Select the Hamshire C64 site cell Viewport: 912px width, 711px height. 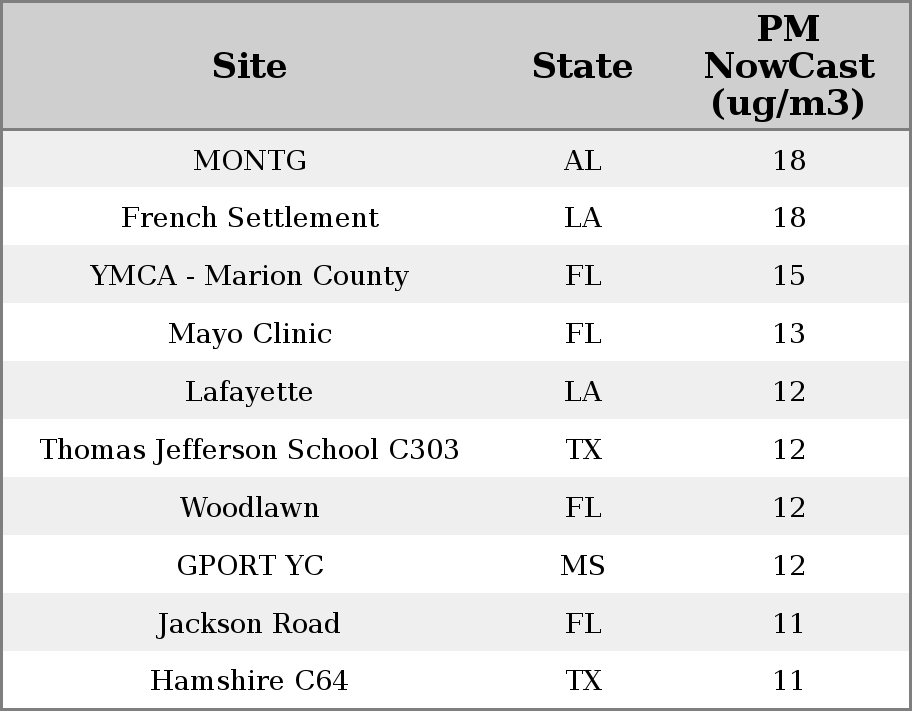coord(249,682)
